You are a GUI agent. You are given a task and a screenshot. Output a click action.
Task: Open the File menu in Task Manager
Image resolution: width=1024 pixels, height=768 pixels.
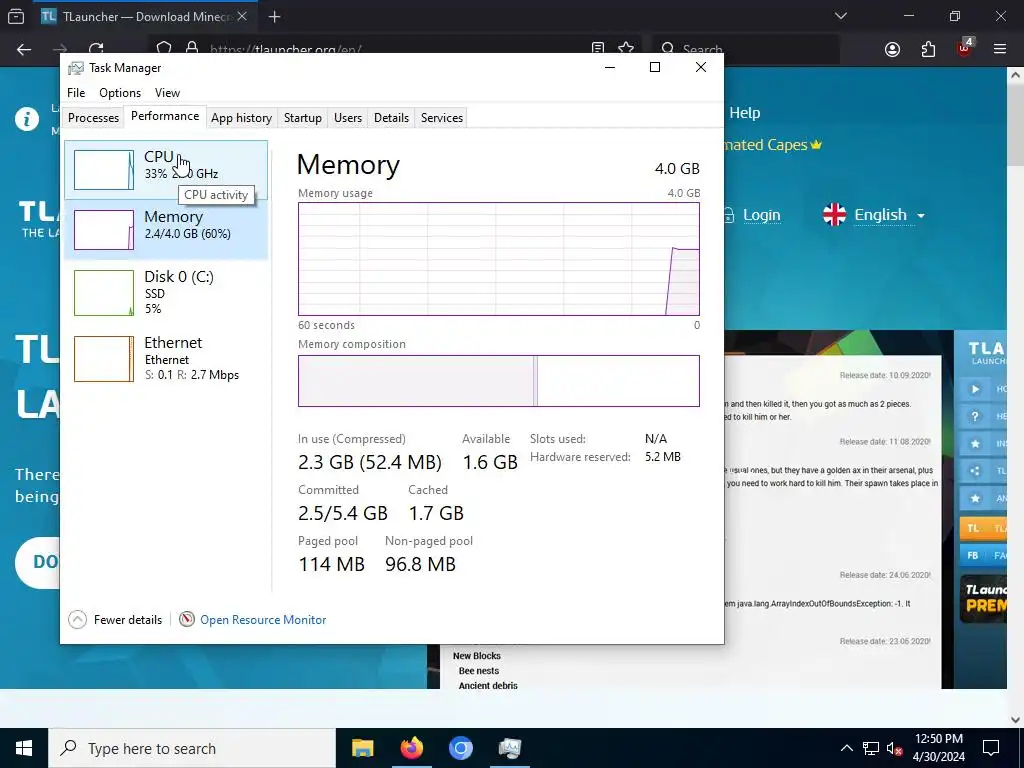click(76, 93)
